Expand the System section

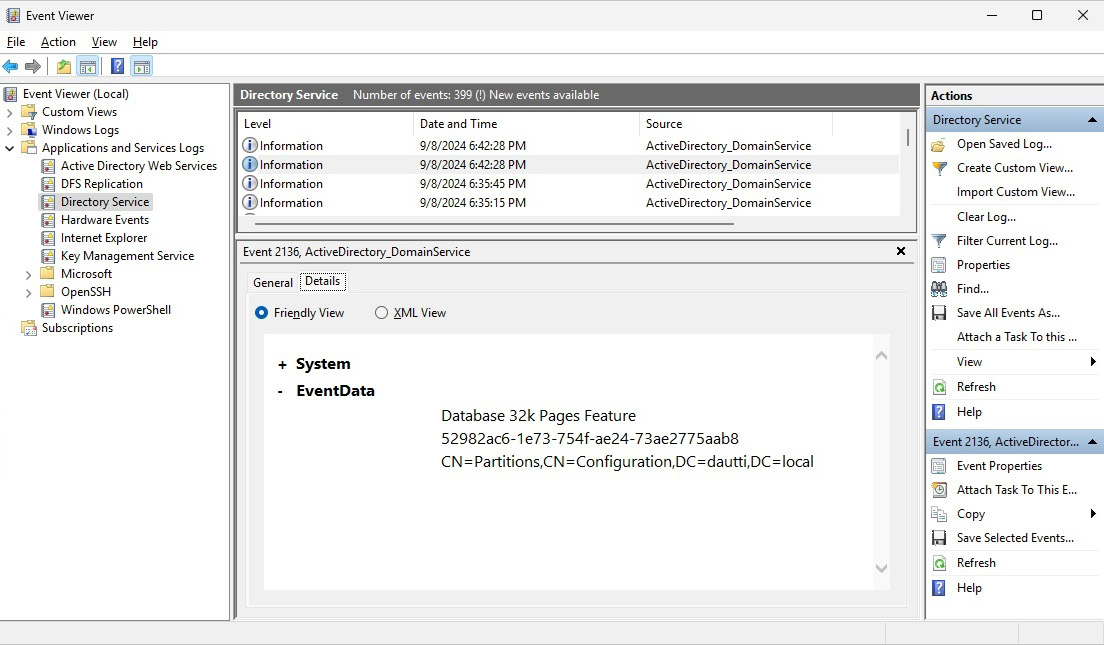tap(282, 365)
